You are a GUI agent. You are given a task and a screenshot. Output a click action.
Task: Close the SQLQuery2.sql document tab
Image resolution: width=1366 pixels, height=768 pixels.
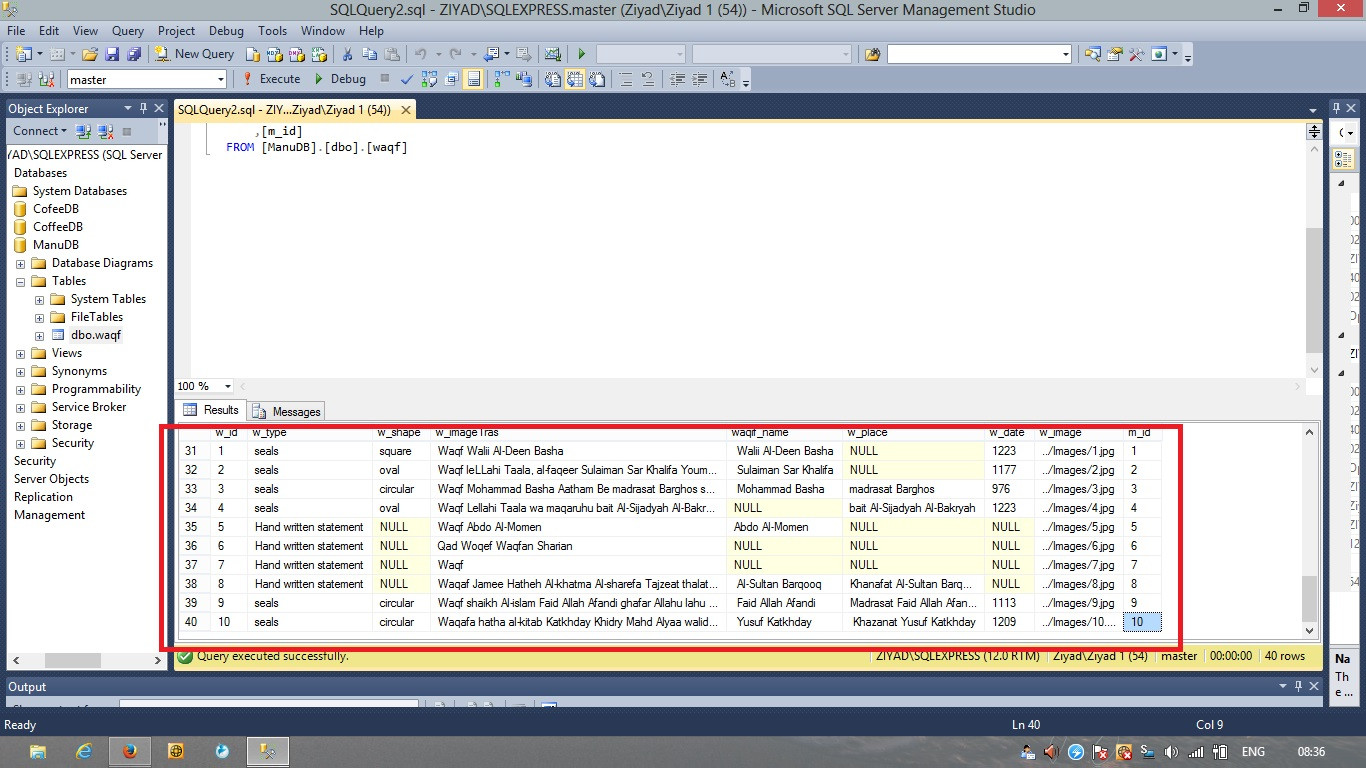(x=407, y=109)
